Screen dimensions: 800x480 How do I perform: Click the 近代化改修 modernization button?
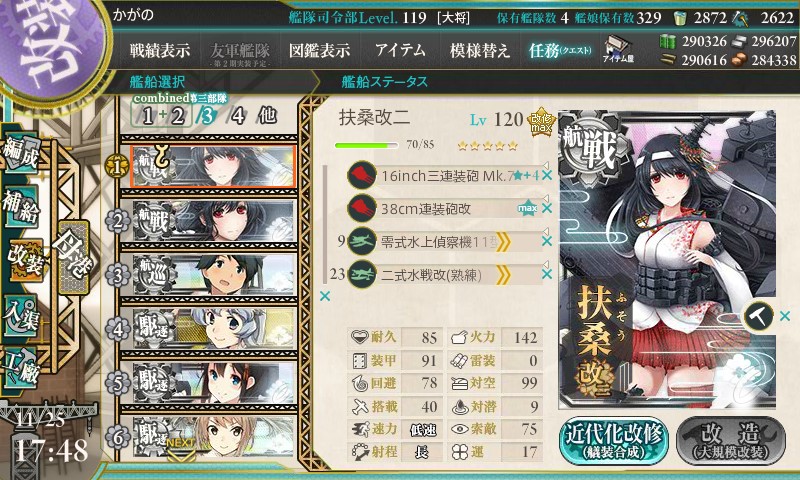(614, 441)
